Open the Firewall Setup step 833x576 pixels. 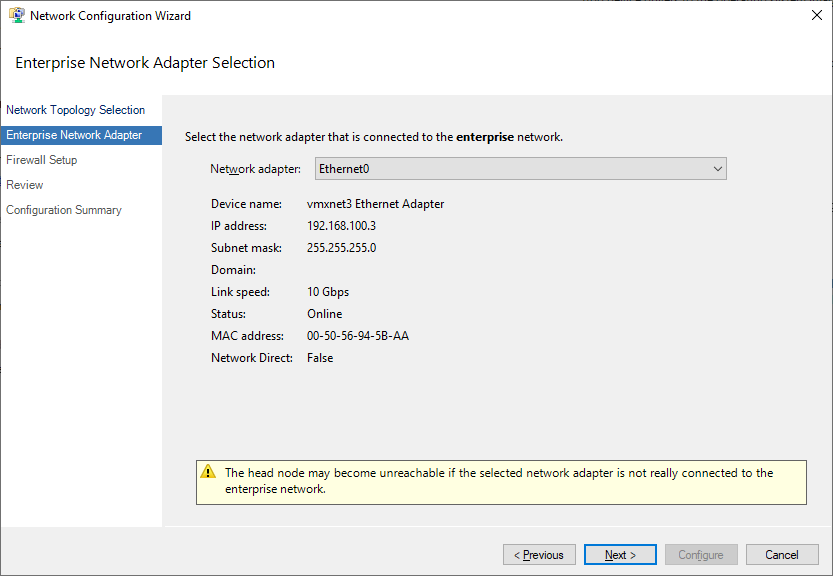41,159
